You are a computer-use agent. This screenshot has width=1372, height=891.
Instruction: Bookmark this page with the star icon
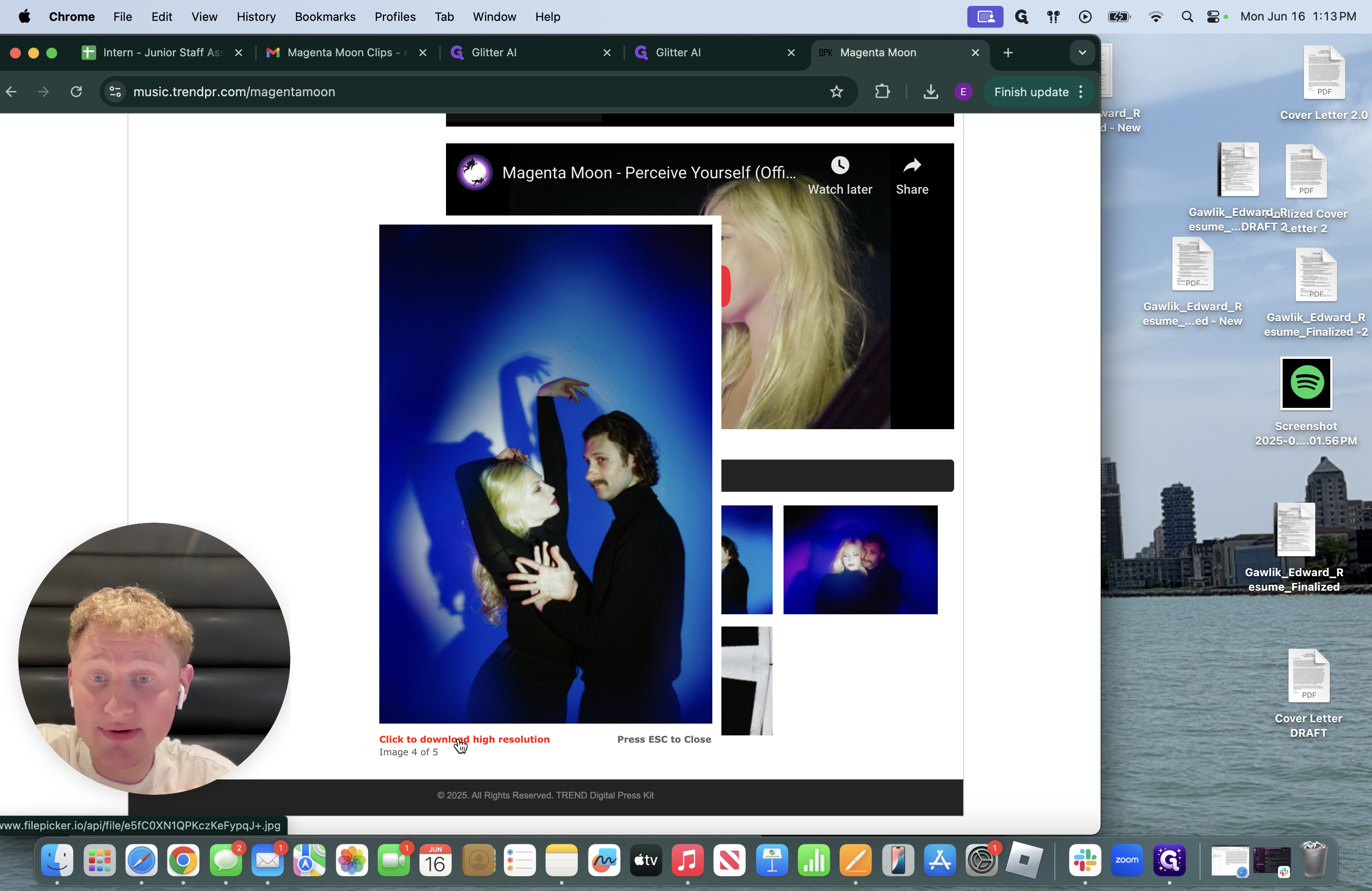(x=837, y=92)
